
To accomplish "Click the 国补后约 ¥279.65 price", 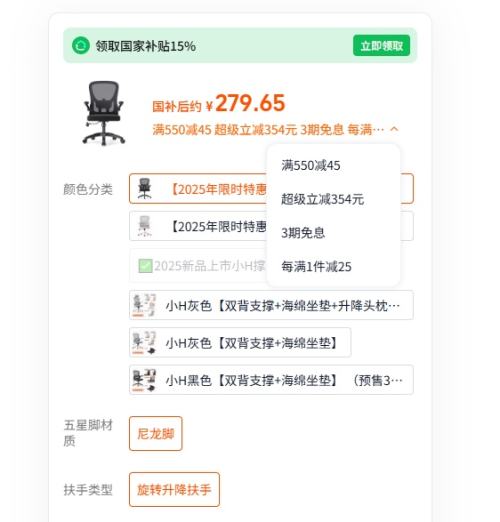I will (219, 103).
